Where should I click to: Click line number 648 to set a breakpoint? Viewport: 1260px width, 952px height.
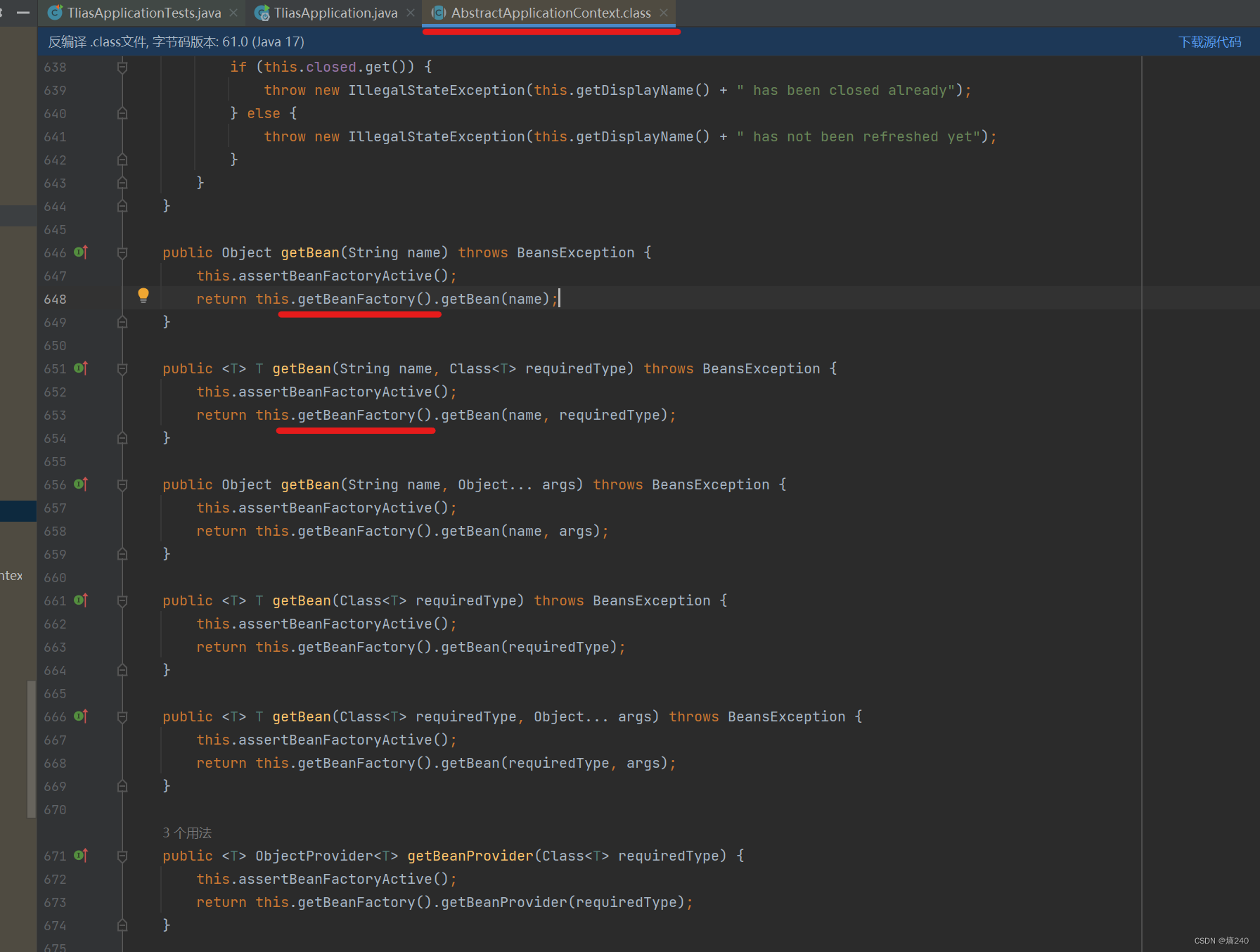55,298
